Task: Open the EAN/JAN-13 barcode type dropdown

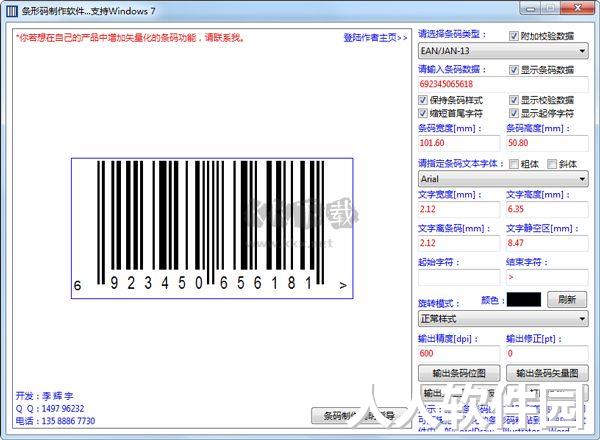Action: (503, 51)
